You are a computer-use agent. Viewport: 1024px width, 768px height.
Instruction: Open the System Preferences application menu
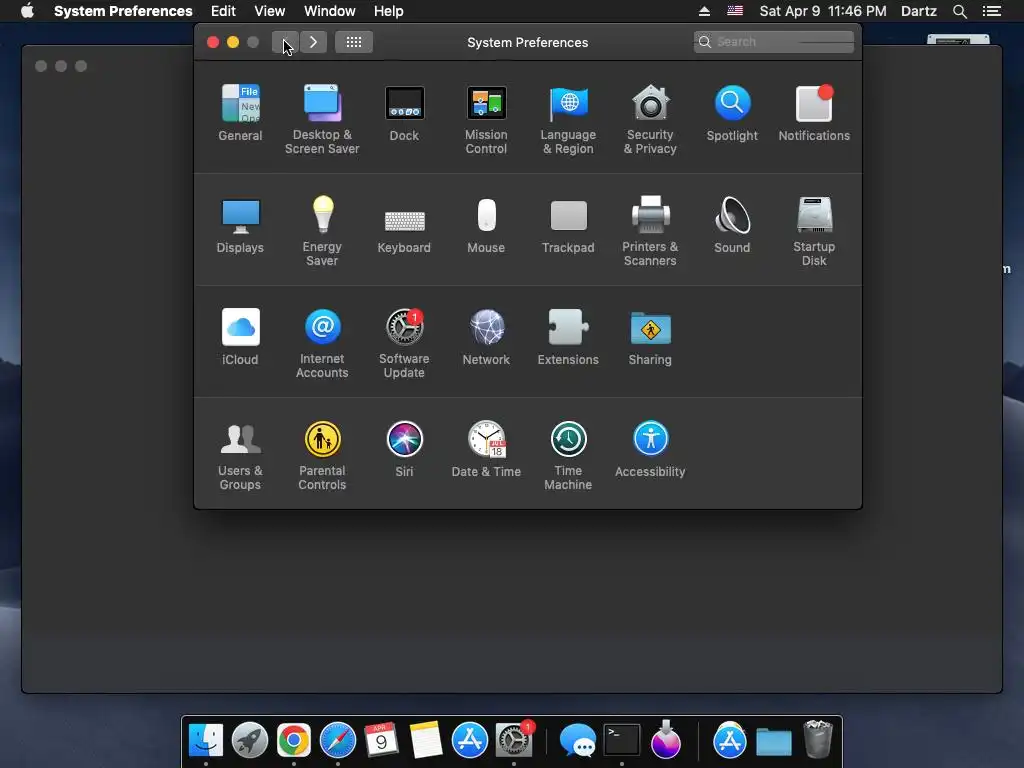coord(123,11)
